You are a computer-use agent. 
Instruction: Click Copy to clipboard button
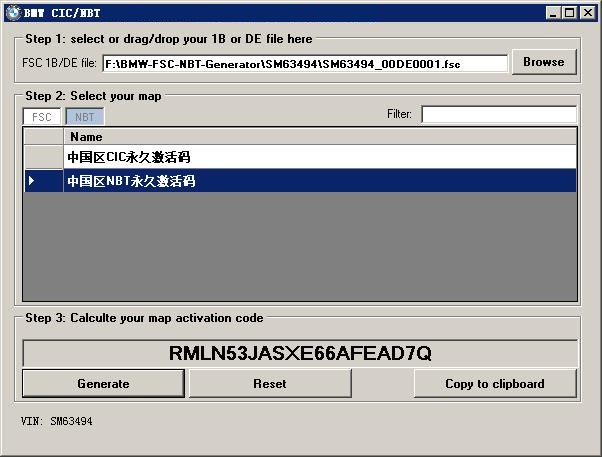pos(495,384)
